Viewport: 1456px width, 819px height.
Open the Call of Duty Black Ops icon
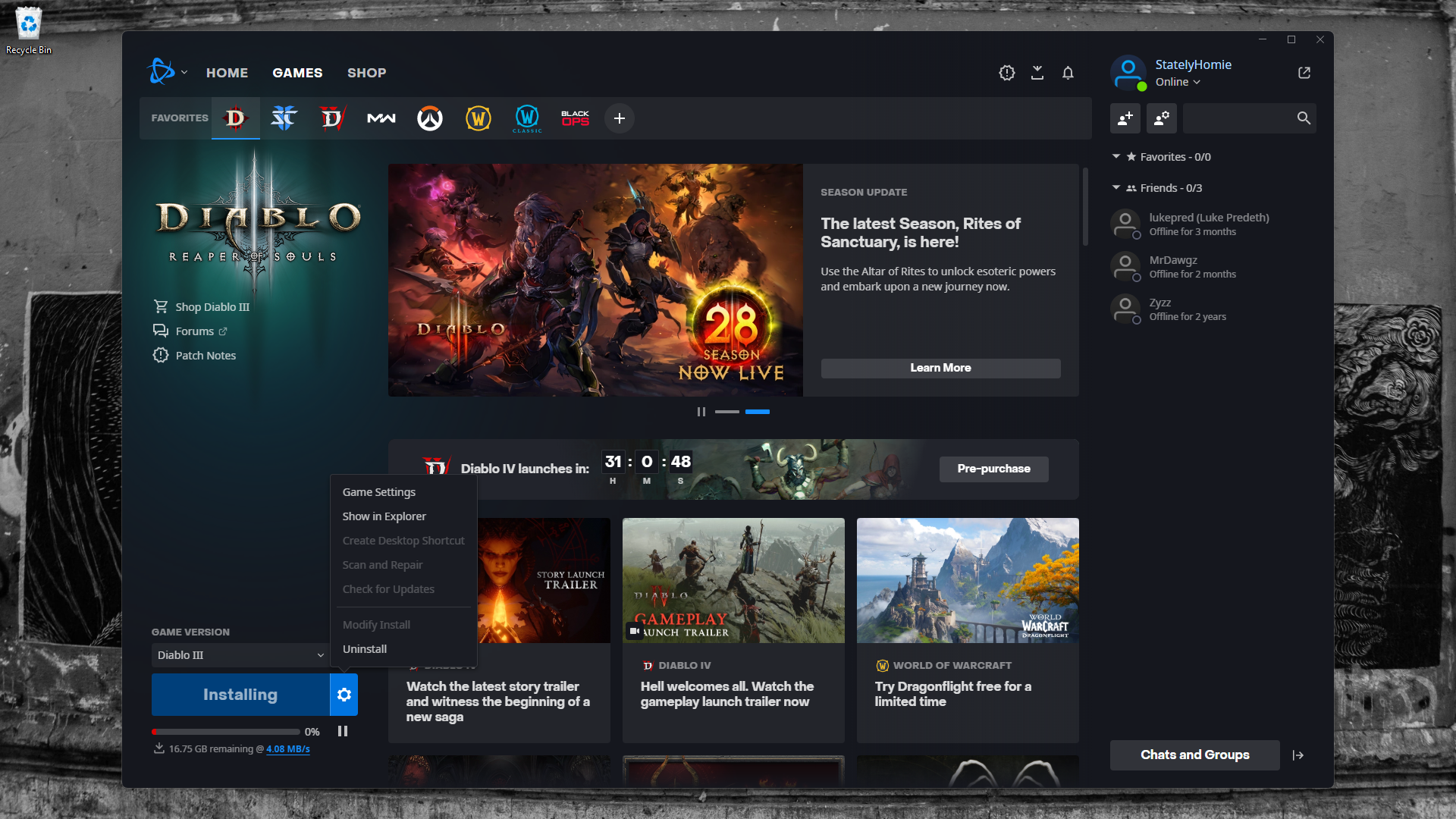pyautogui.click(x=575, y=118)
